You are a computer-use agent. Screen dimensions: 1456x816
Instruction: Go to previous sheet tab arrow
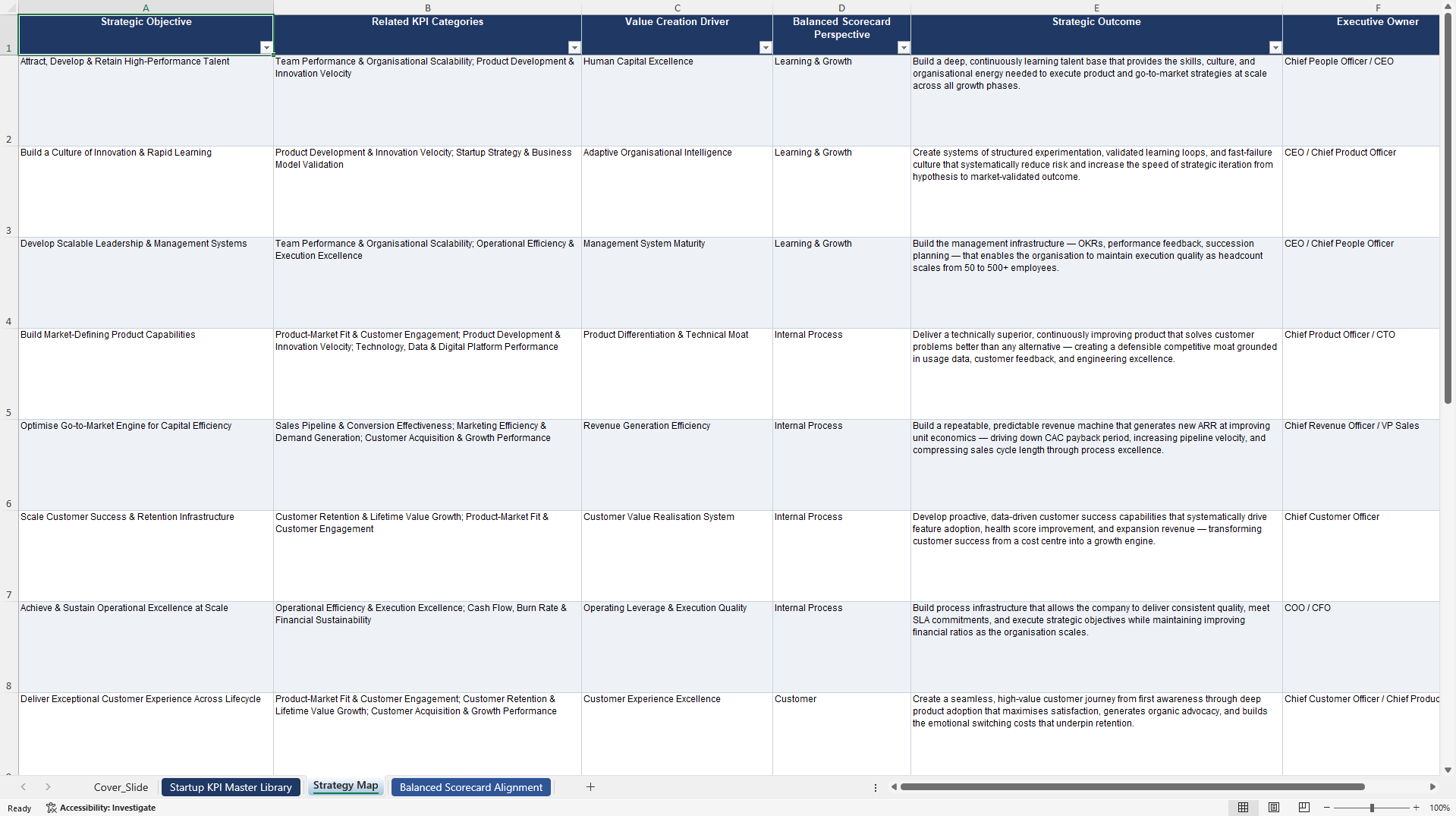click(x=24, y=787)
